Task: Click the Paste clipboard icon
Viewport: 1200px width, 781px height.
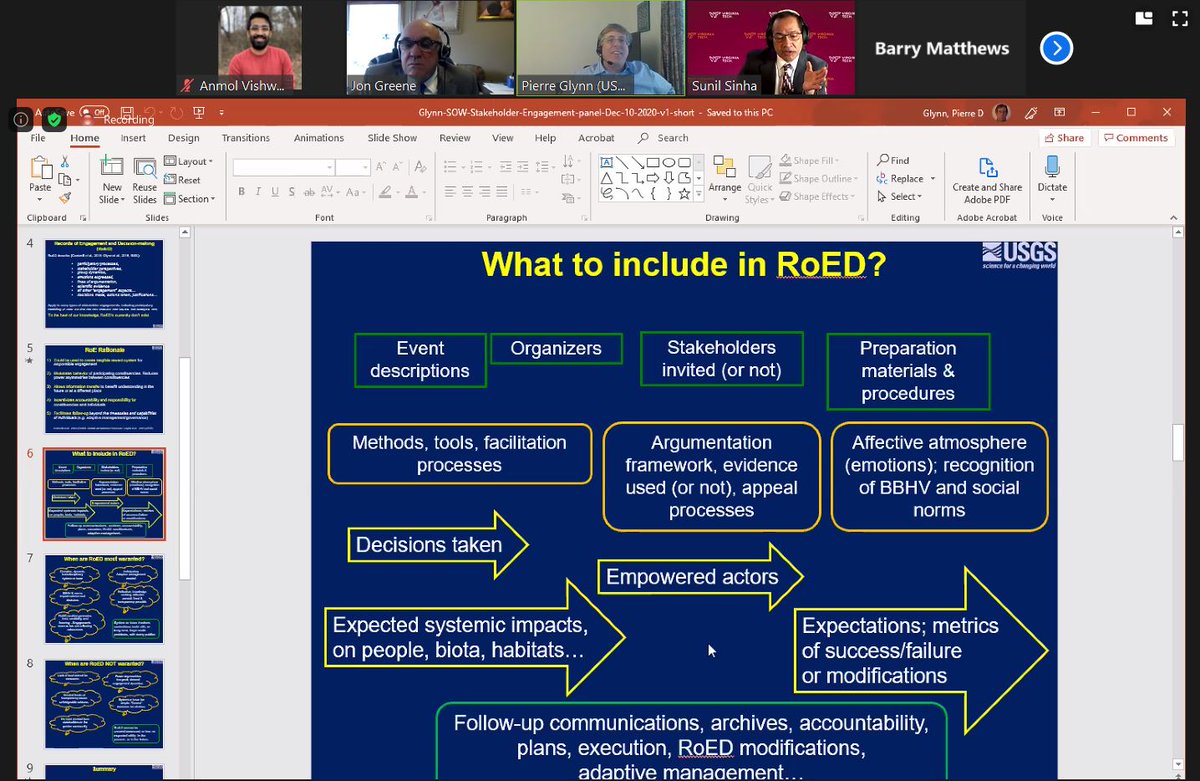Action: [40, 166]
